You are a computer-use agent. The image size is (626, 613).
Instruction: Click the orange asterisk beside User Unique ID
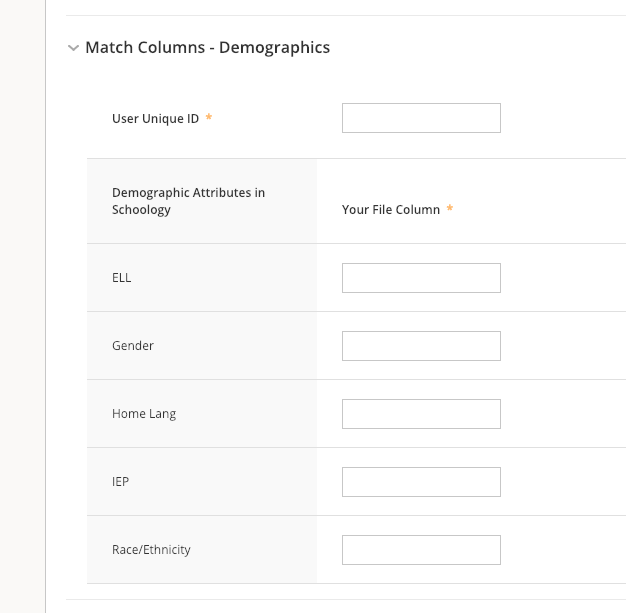(x=209, y=118)
